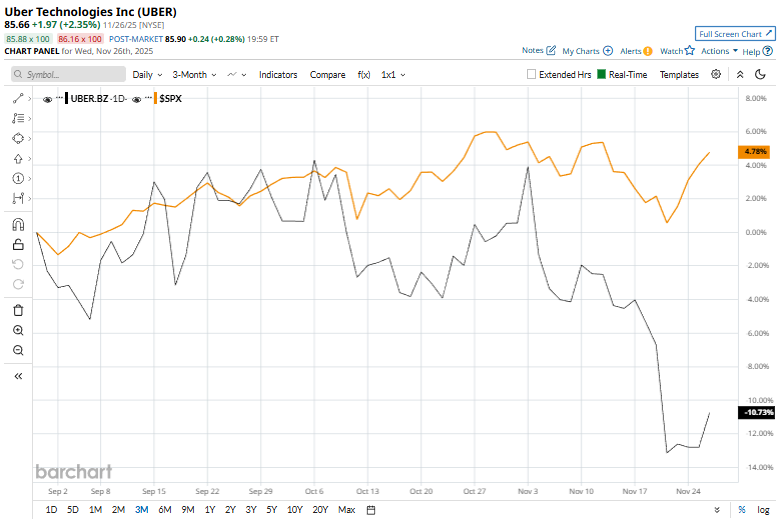777x526 pixels.
Task: Pick the numbered label annotation tool
Action: click(18, 178)
